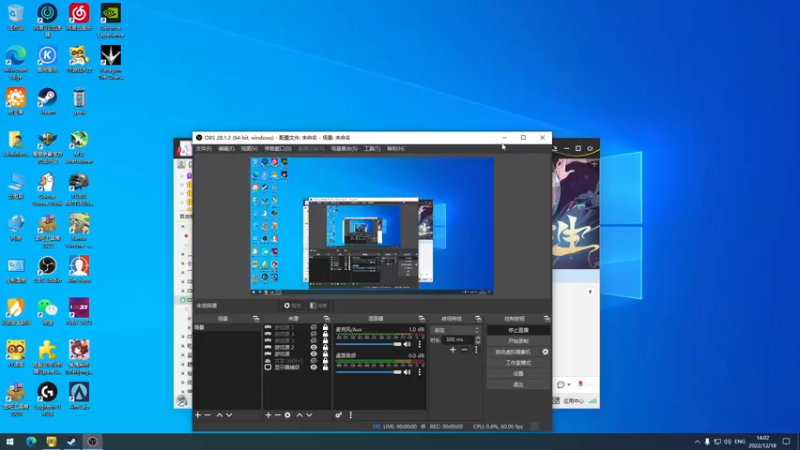
Task: Move the scene down in the Scenes panel
Action: click(x=229, y=415)
